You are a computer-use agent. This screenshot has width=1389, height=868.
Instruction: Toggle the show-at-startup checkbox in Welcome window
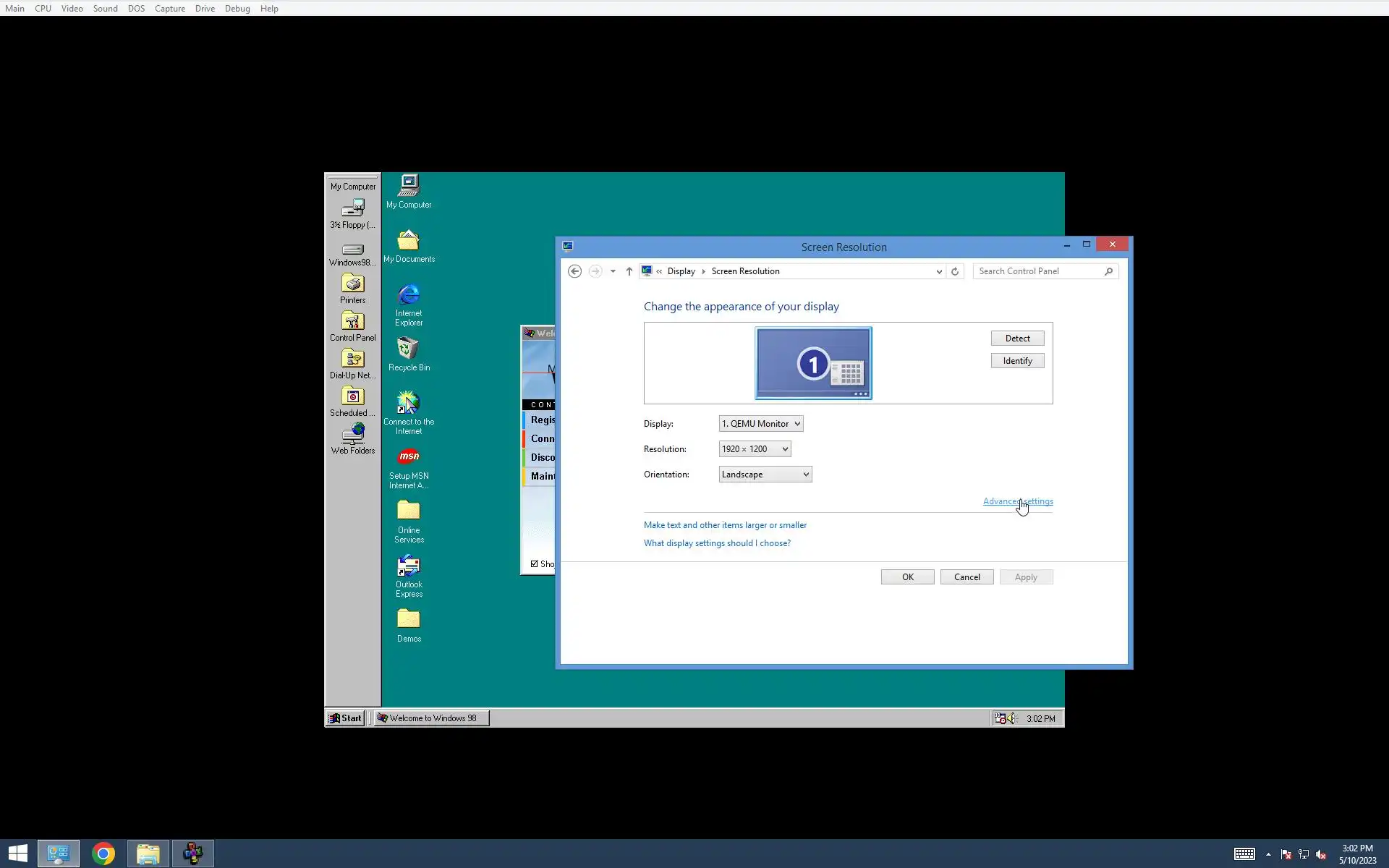535,564
